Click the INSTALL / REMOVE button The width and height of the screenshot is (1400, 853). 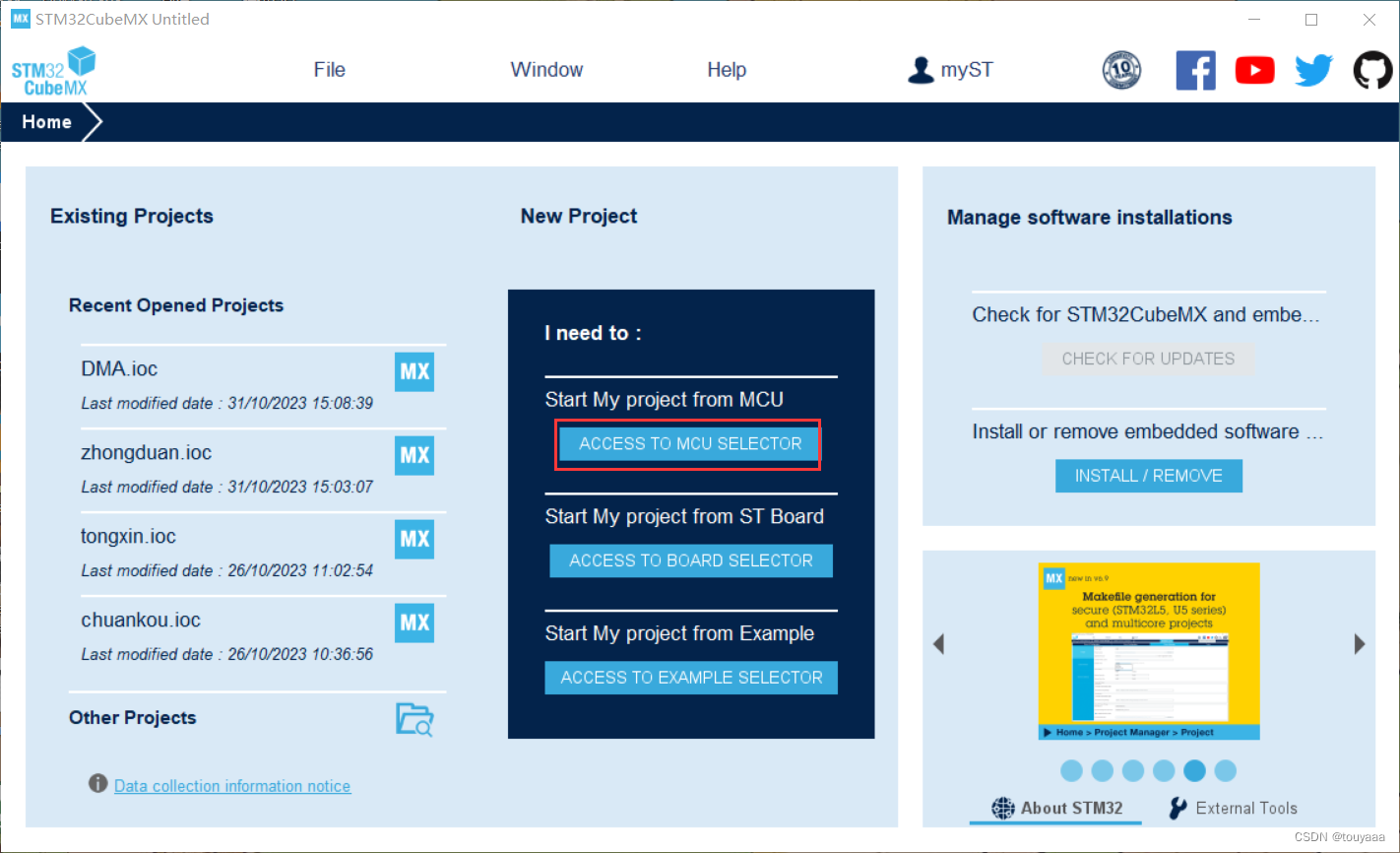coord(1149,476)
